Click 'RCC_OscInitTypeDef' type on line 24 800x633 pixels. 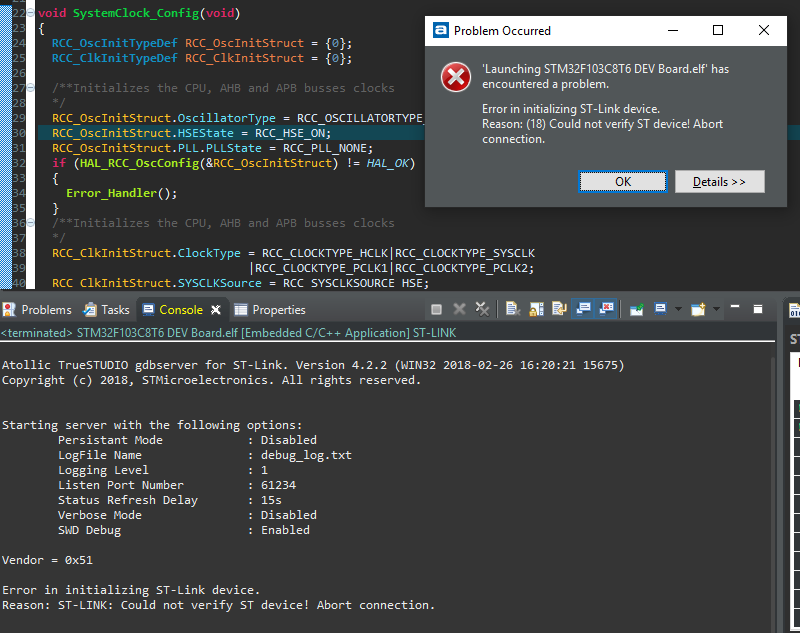pos(115,43)
